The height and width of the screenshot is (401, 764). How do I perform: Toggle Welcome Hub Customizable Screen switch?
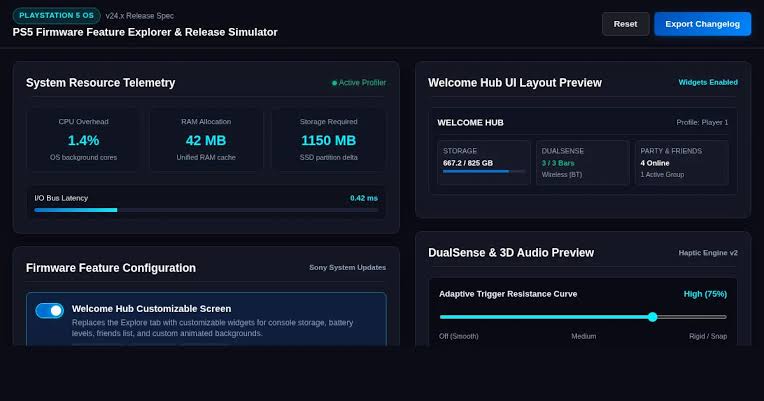point(50,310)
